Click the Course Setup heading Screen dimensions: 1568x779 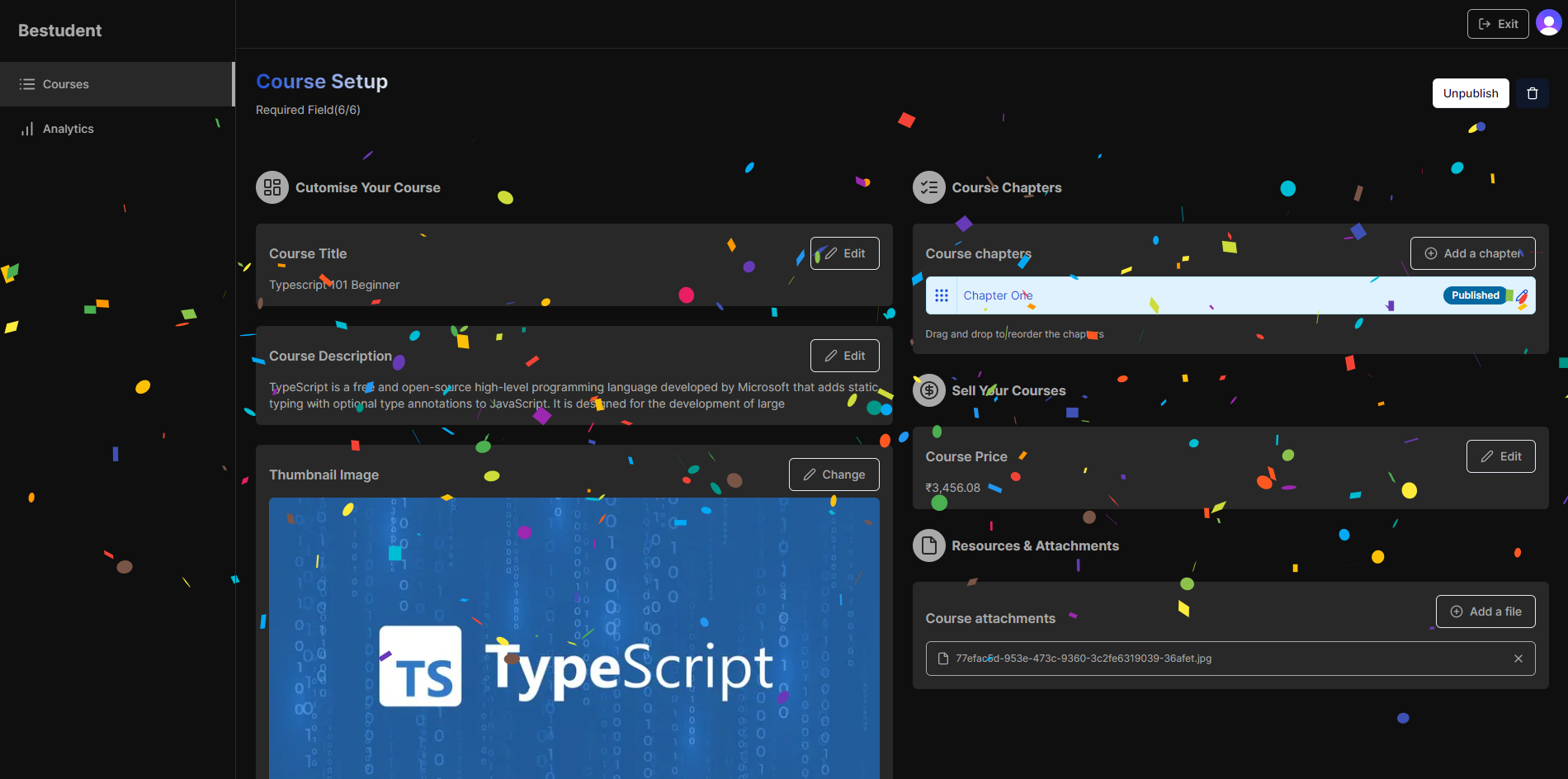322,82
